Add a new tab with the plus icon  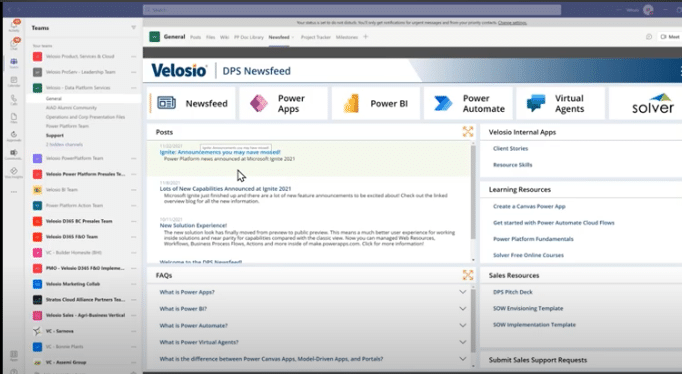click(x=366, y=37)
